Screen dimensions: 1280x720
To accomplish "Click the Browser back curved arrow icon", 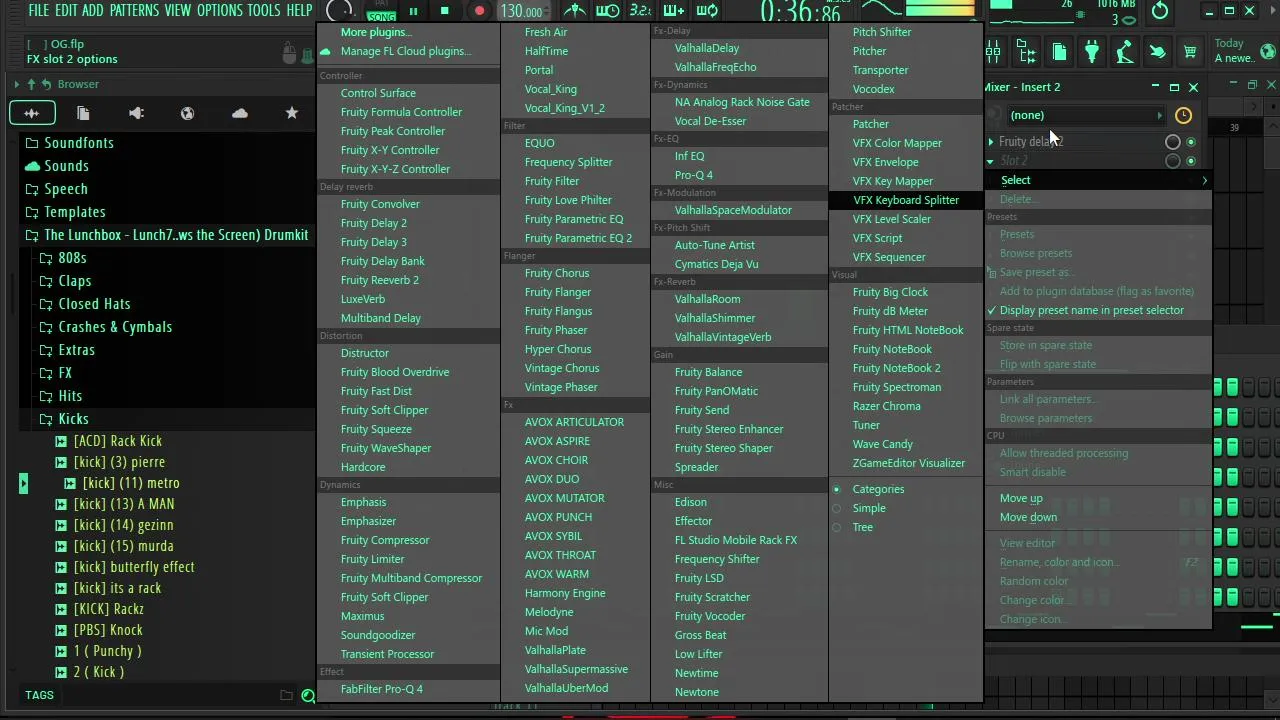I will tap(48, 84).
